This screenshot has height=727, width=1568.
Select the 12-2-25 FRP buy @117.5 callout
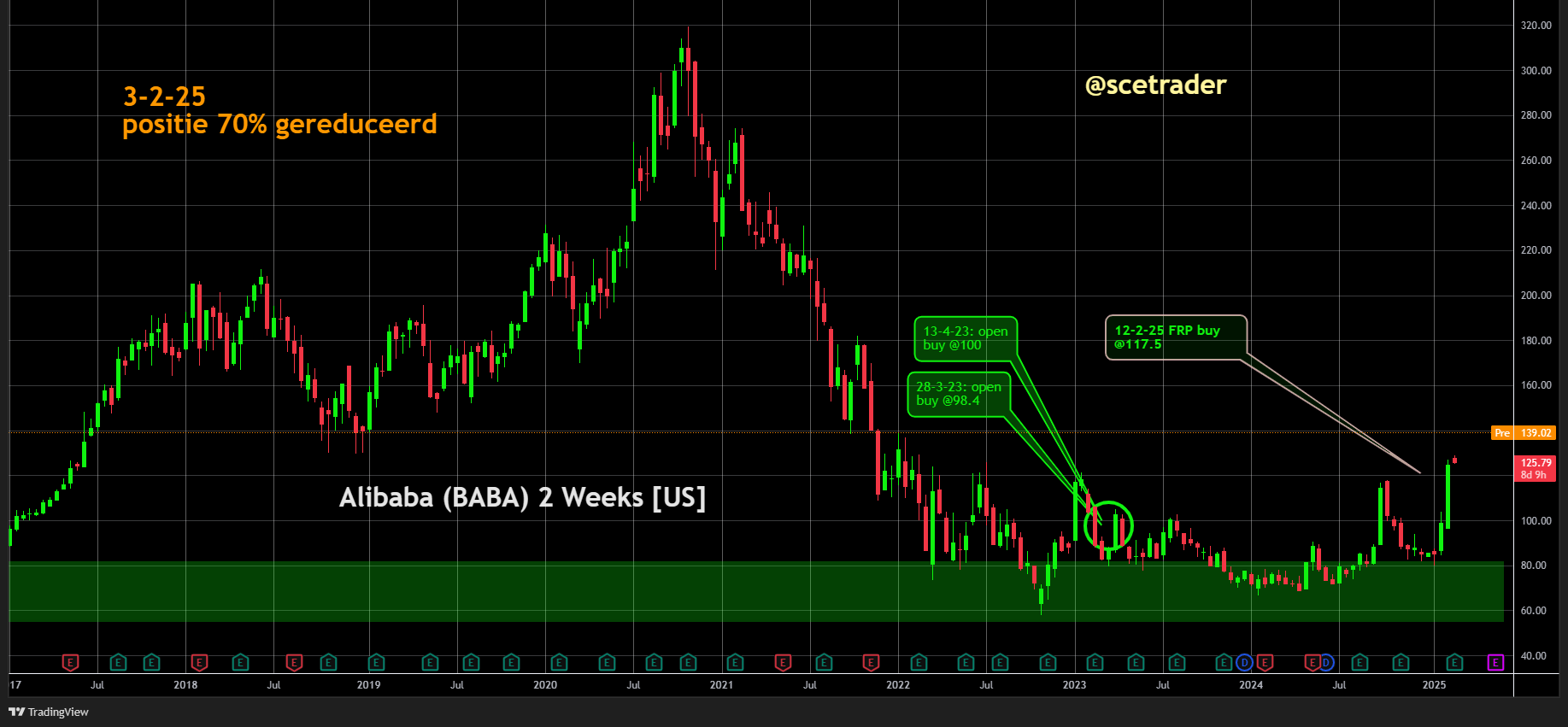[1176, 337]
